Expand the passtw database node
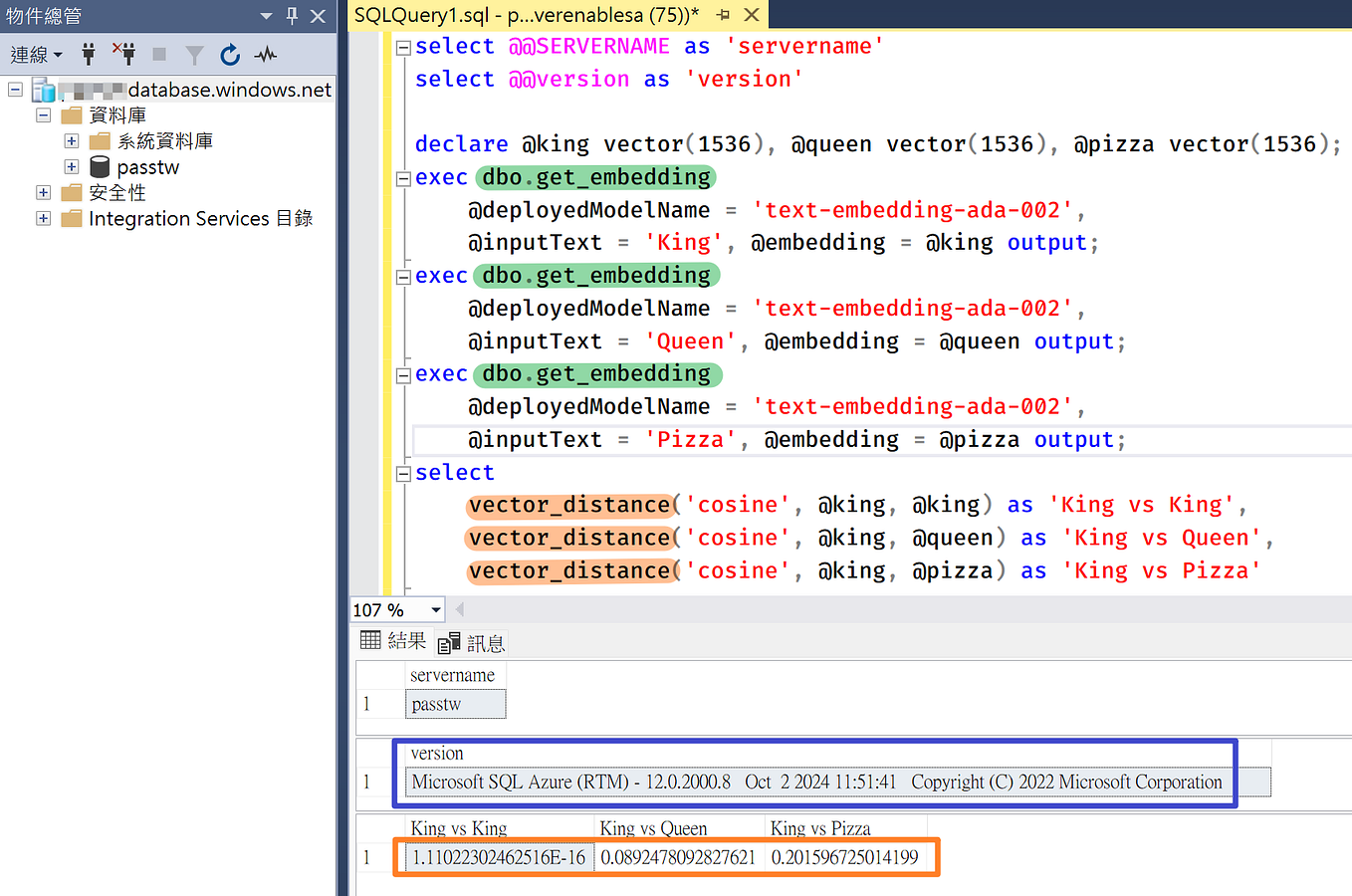This screenshot has height=896, width=1352. click(70, 166)
